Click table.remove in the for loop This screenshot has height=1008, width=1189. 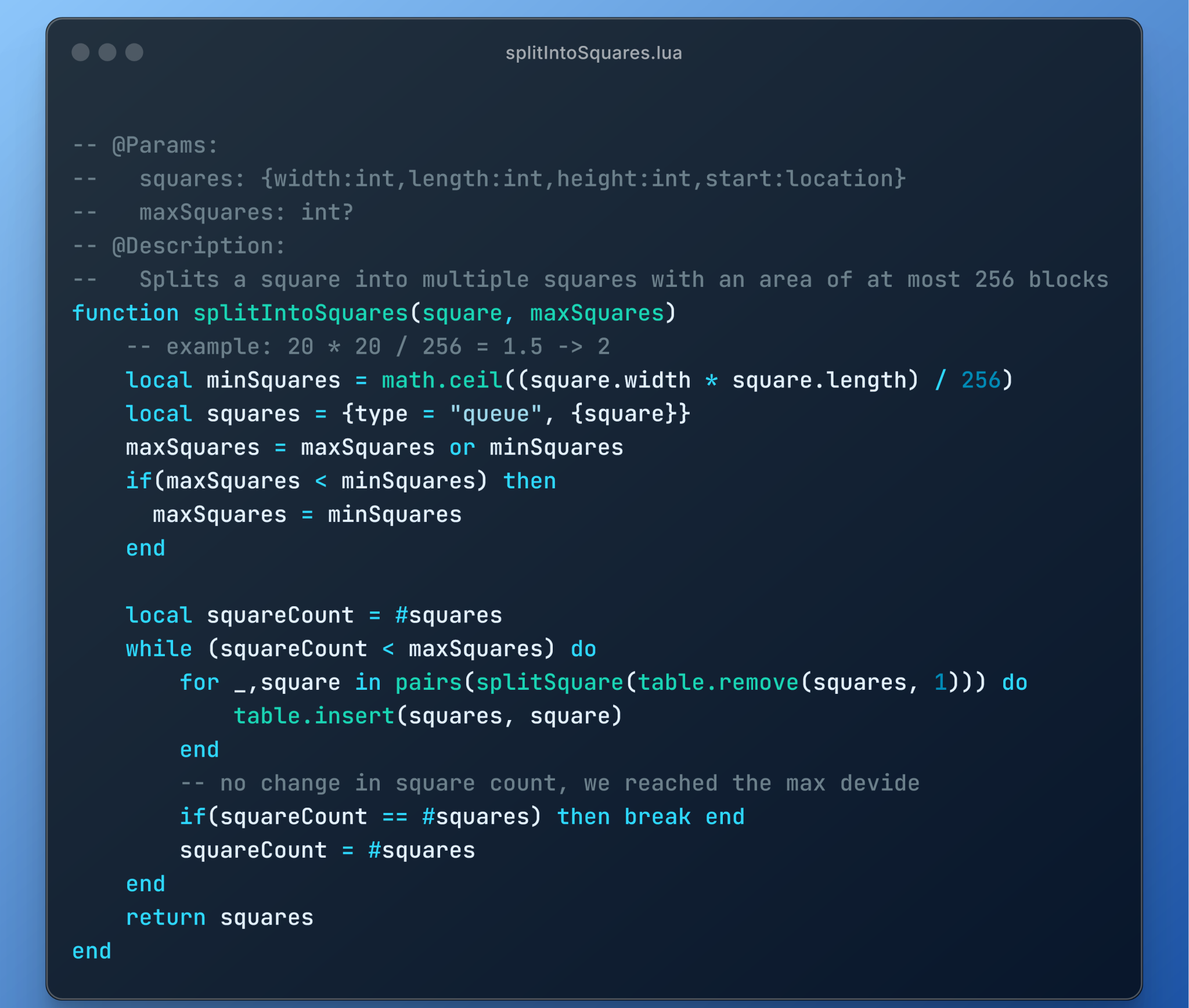click(x=719, y=682)
